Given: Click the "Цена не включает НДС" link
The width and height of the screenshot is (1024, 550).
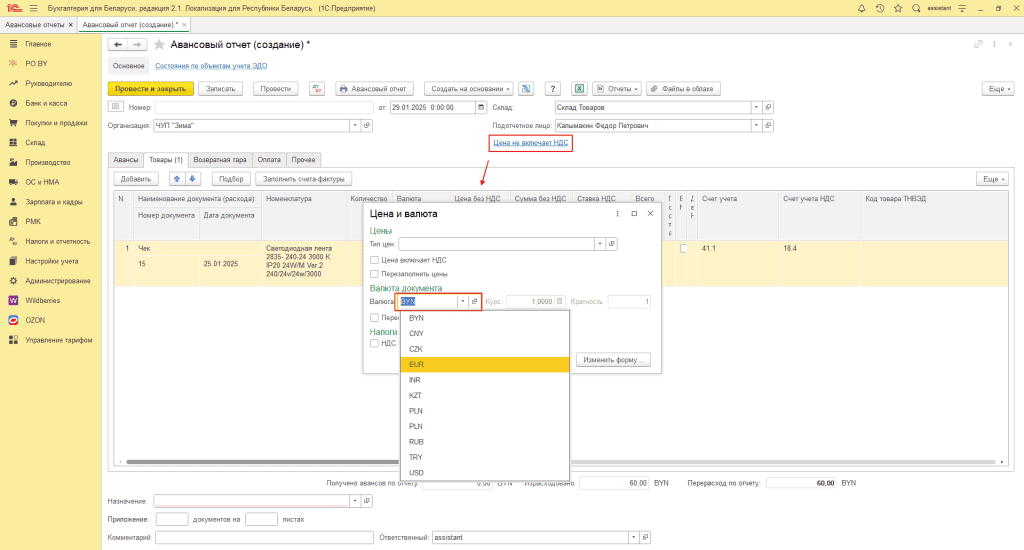Looking at the screenshot, I should (x=530, y=143).
